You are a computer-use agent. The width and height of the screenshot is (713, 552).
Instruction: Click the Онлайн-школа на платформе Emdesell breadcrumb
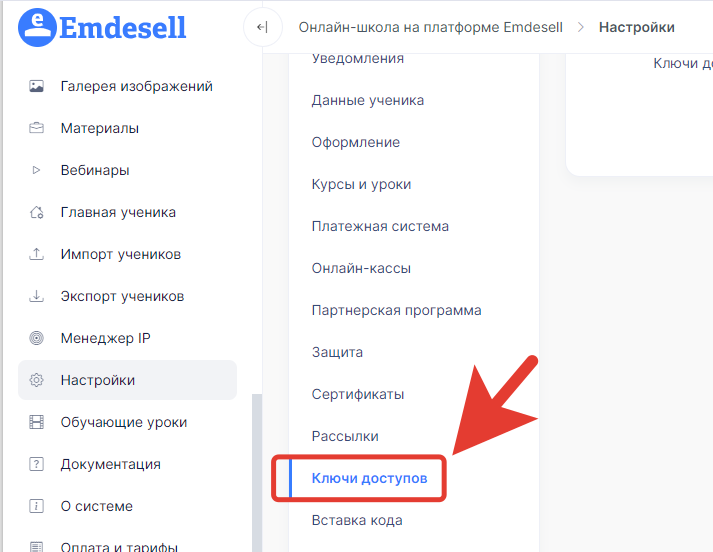(x=431, y=27)
